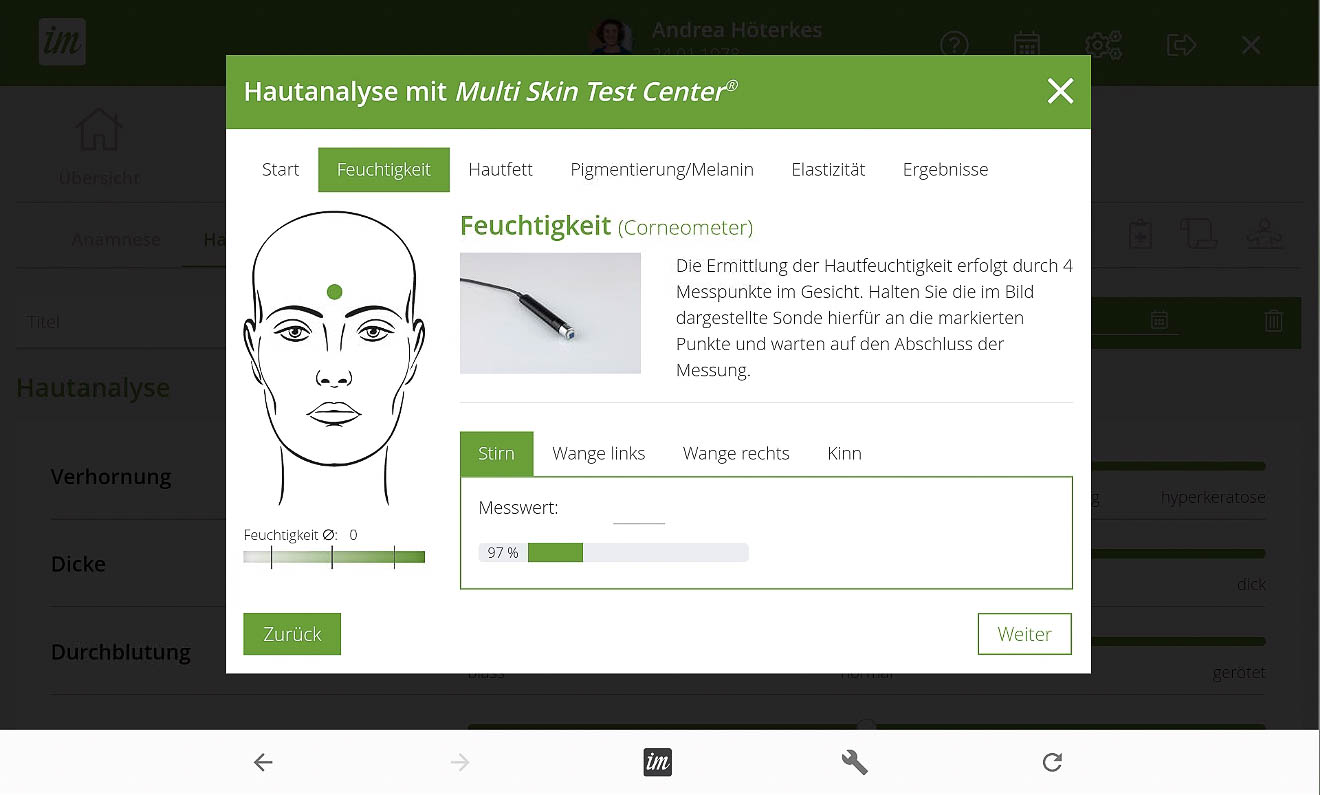
Task: Click the Verhornung slider track
Action: pos(1178,466)
